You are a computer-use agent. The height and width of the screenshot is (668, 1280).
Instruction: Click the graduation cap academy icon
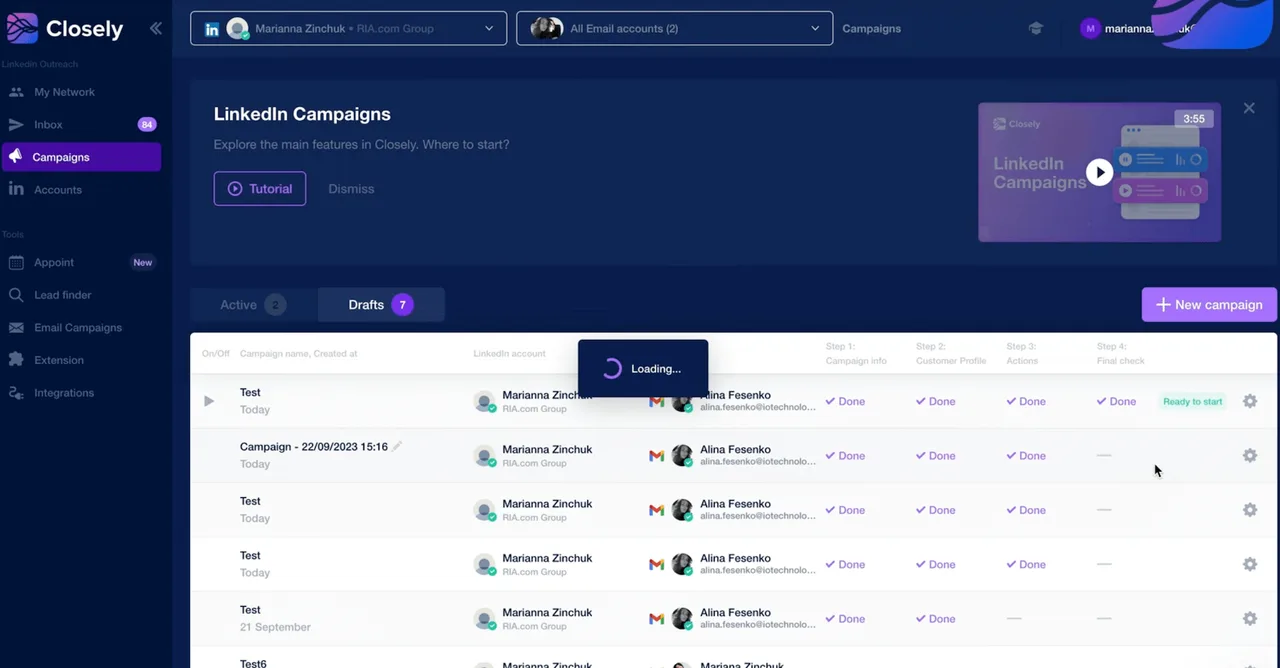pyautogui.click(x=1035, y=28)
